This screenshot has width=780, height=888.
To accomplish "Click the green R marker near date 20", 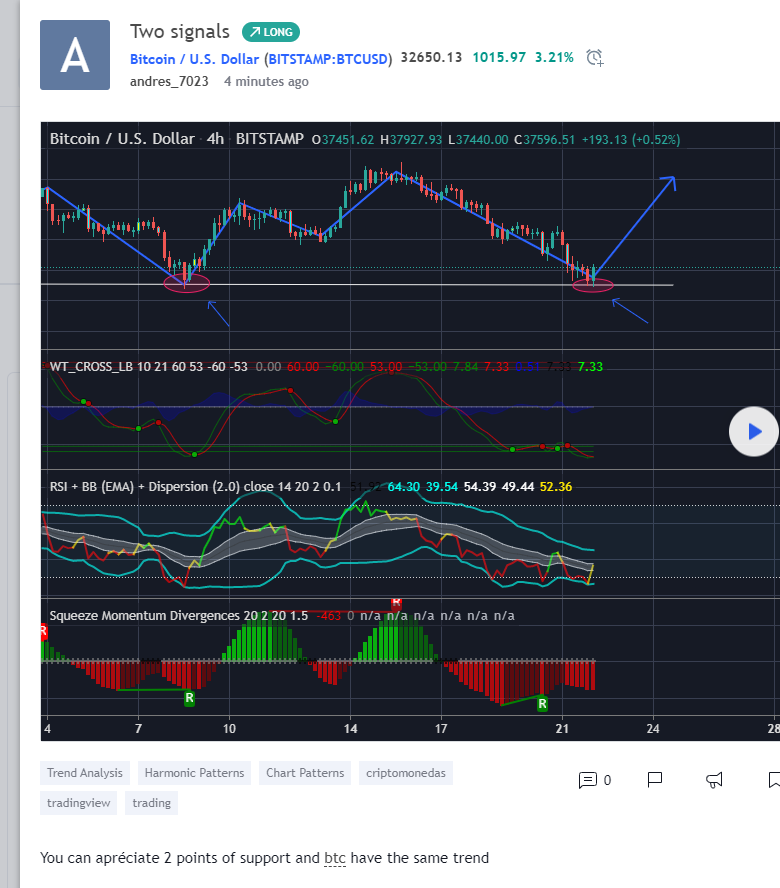I will 542,704.
